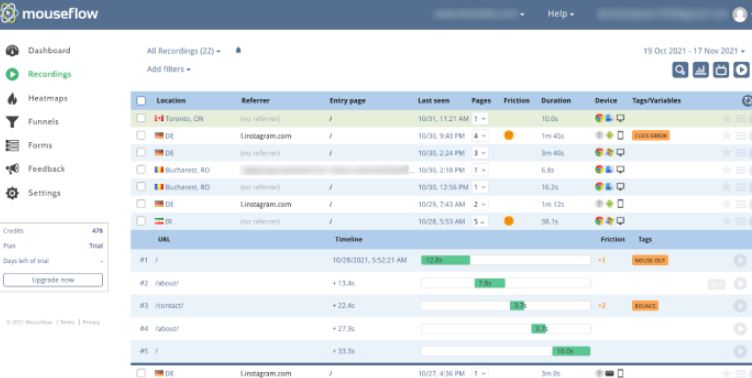752x378 pixels.
Task: Sort by Last seen column header
Action: 434,101
